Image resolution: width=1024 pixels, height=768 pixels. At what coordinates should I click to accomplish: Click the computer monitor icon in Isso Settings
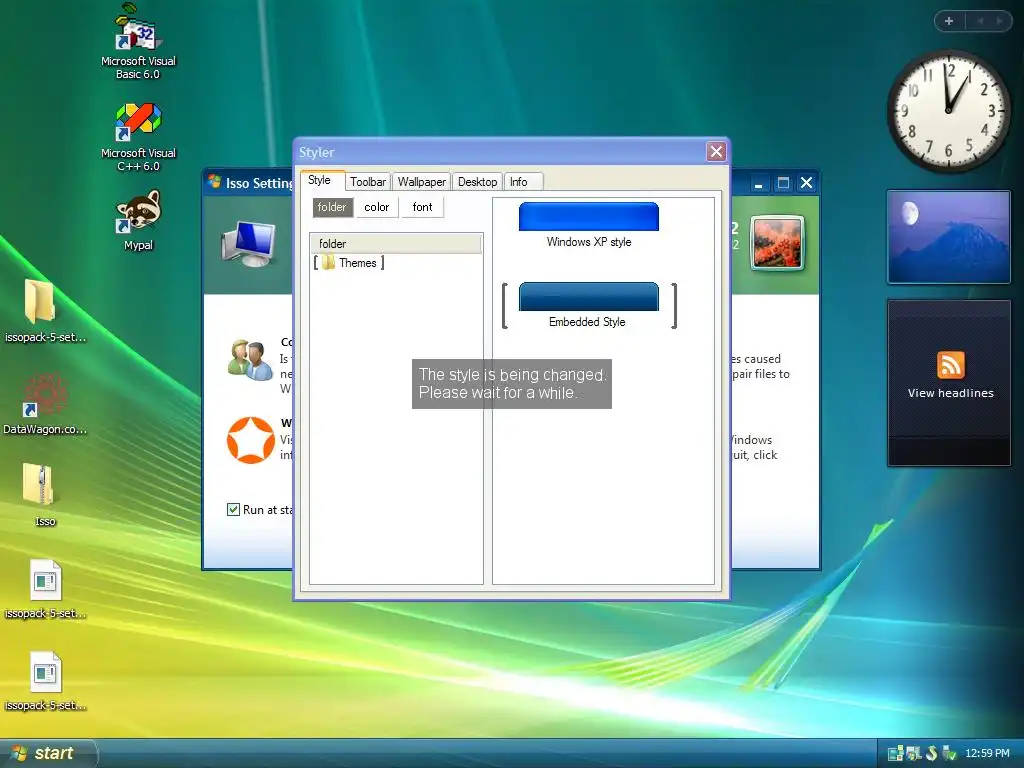pos(248,244)
